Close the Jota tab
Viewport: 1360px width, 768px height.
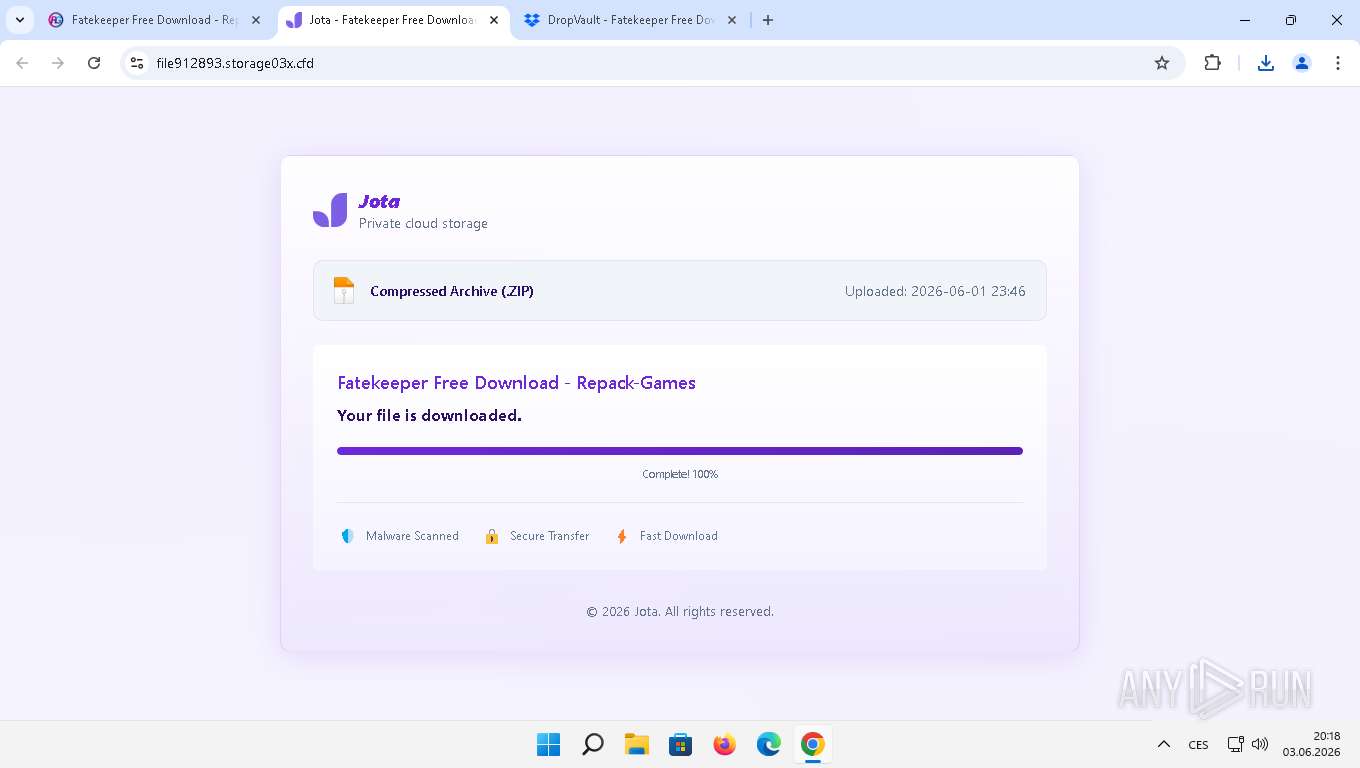coord(493,20)
